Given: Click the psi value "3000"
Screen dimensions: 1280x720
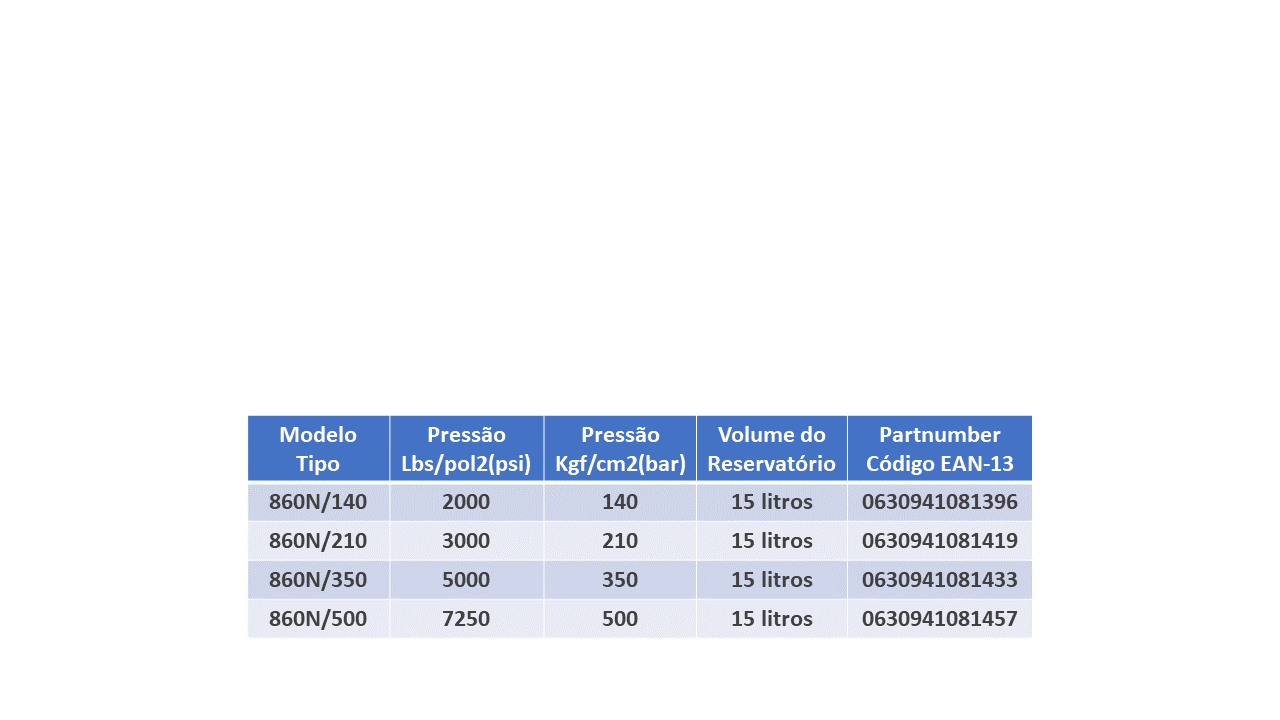Looking at the screenshot, I should tap(466, 541).
